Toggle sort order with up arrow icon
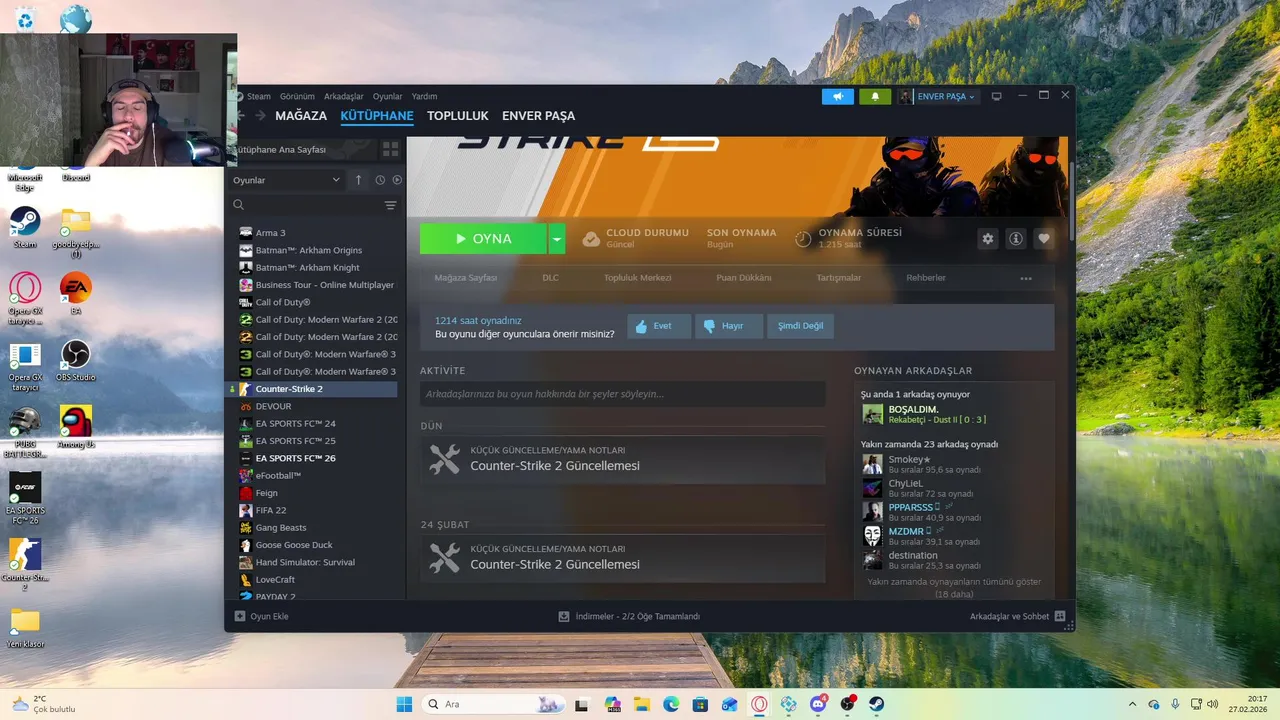This screenshot has height=720, width=1280. (359, 180)
